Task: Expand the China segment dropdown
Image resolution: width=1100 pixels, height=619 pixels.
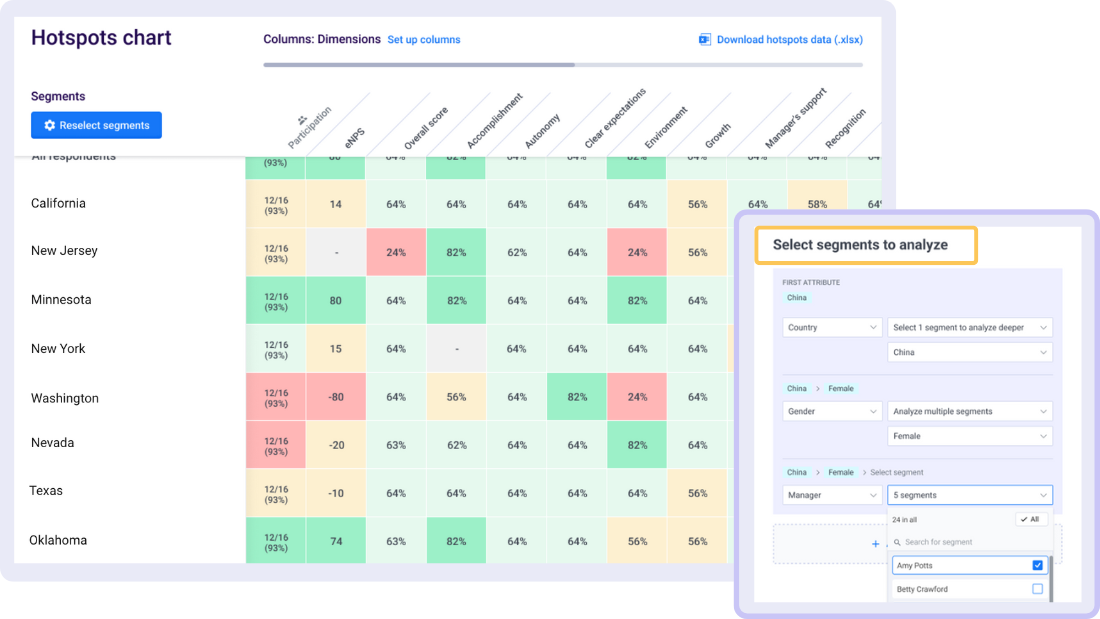Action: (969, 352)
